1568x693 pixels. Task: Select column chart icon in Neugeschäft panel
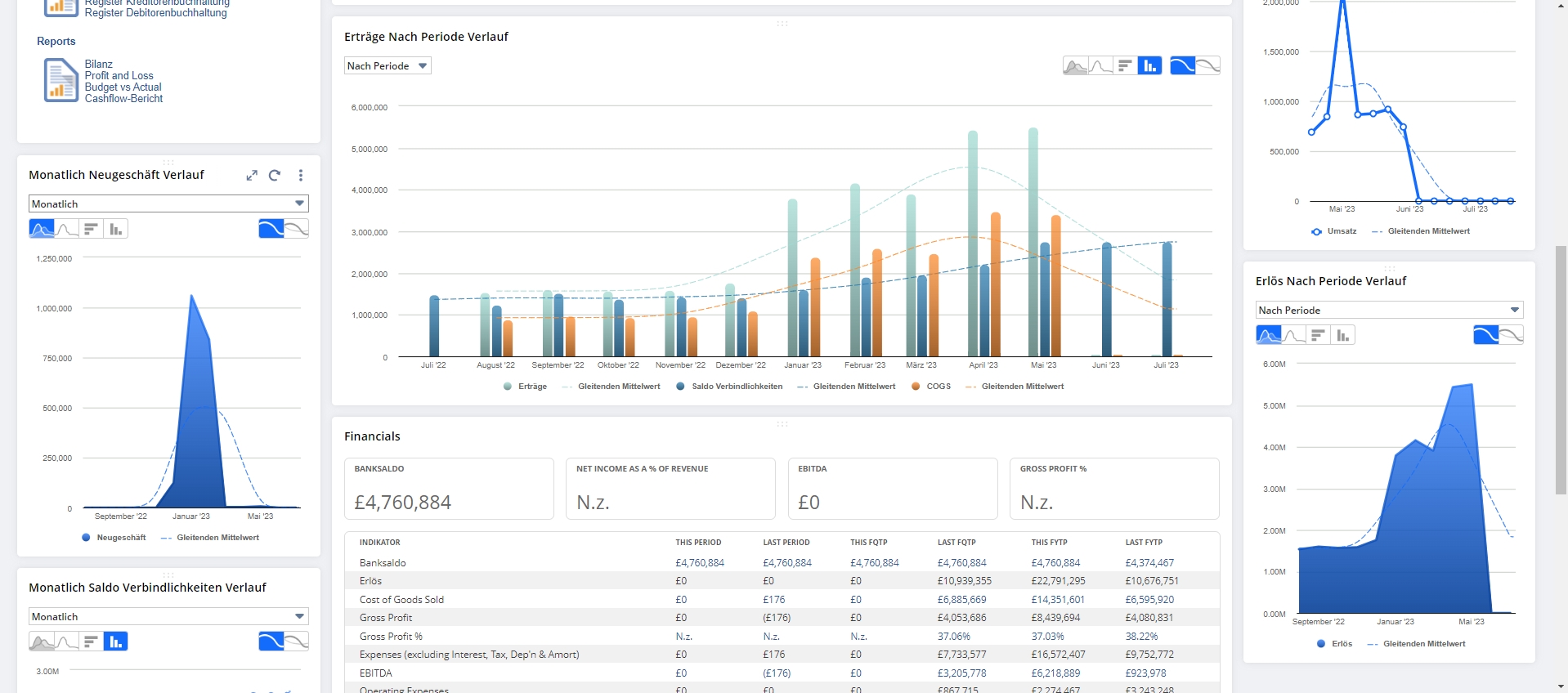pyautogui.click(x=116, y=230)
